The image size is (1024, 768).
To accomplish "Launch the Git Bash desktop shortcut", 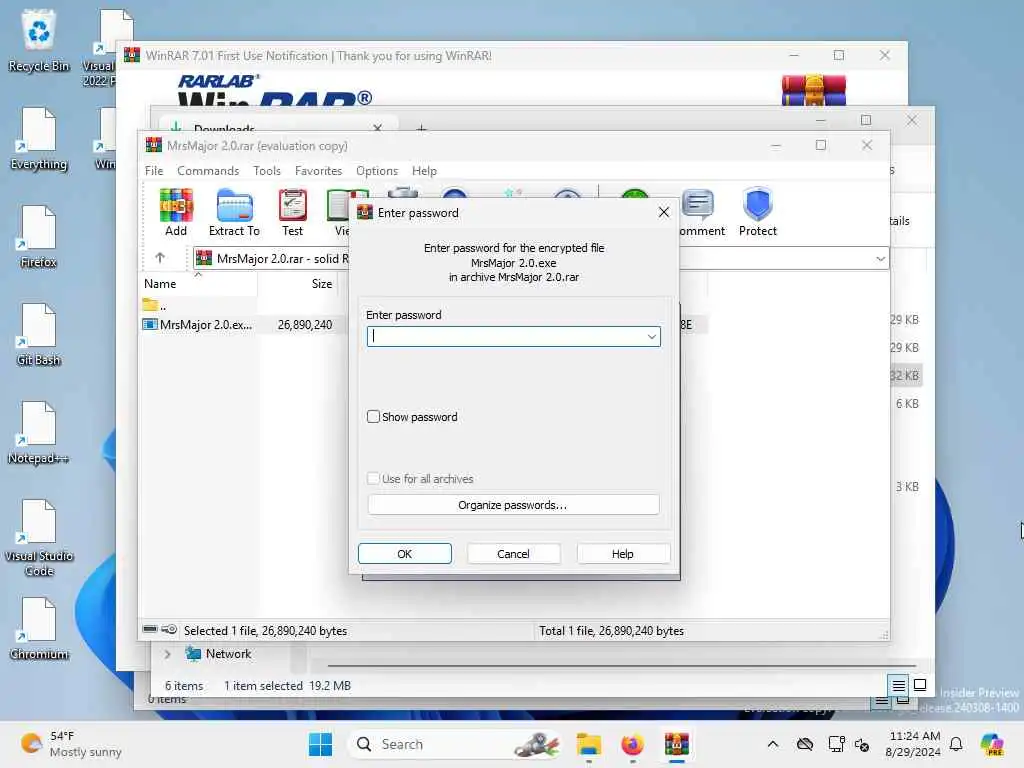I will (x=39, y=335).
